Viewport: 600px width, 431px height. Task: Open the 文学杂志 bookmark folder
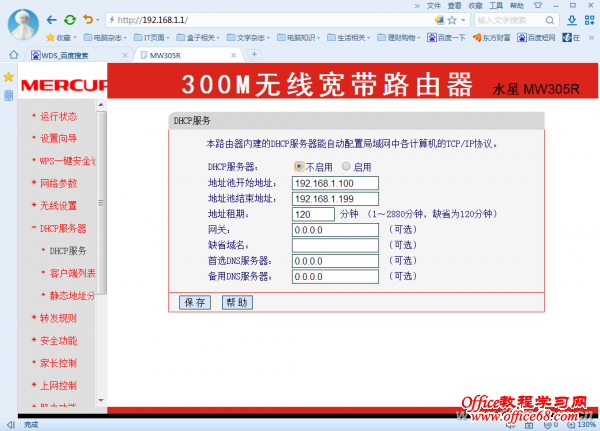click(248, 38)
